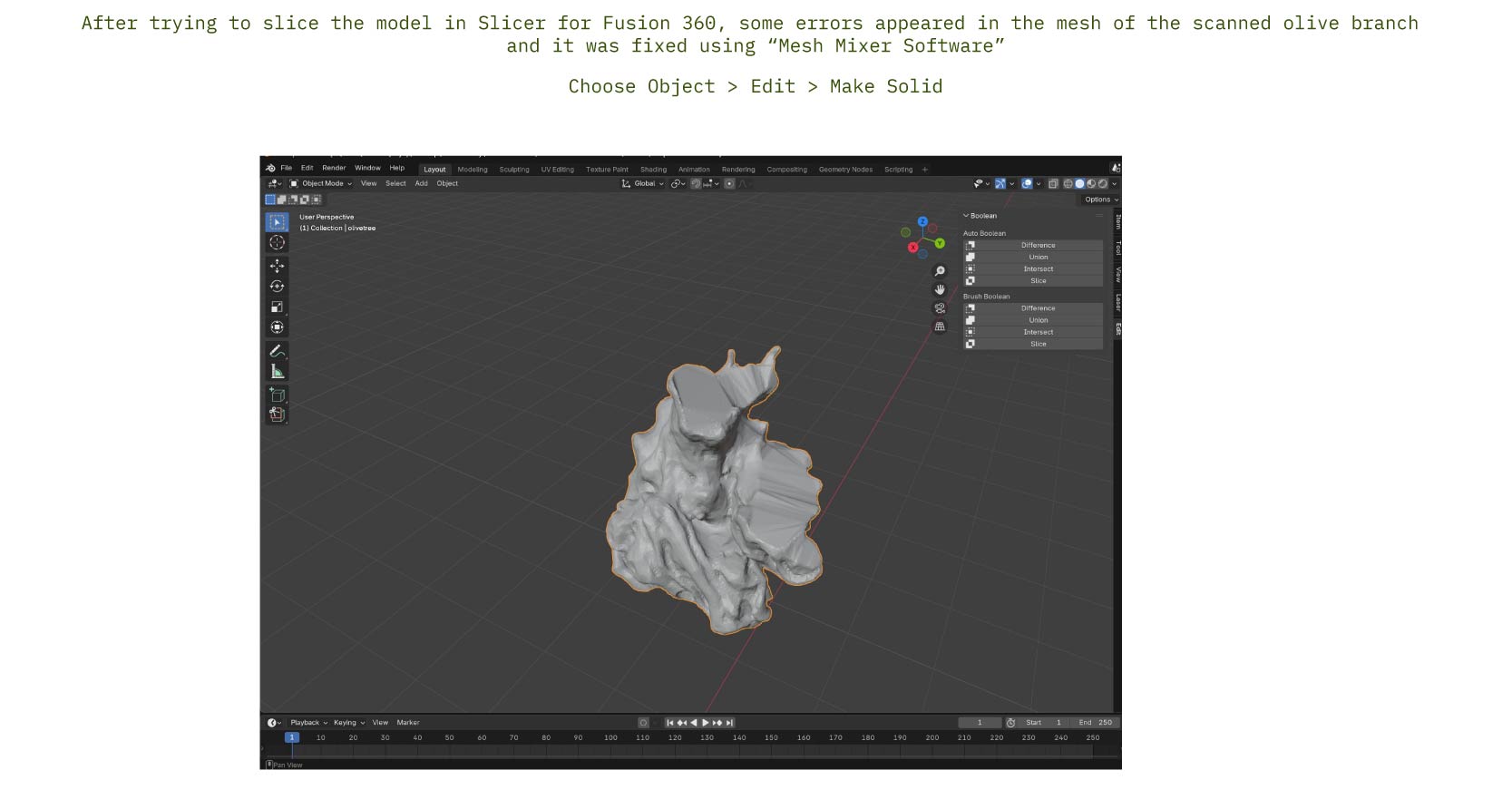Viewport: 1512px width, 809px height.
Task: Toggle X-ray display in header
Action: [x=1053, y=183]
